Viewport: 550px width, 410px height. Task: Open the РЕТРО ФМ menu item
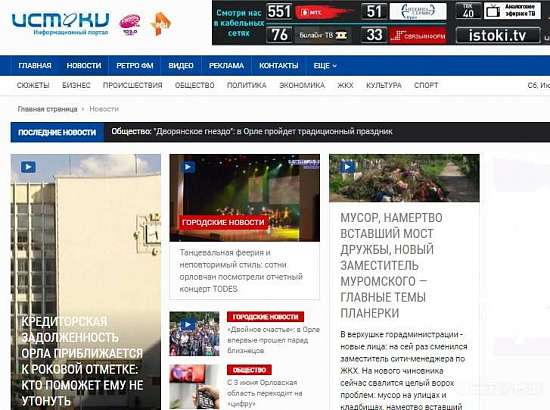pos(135,66)
